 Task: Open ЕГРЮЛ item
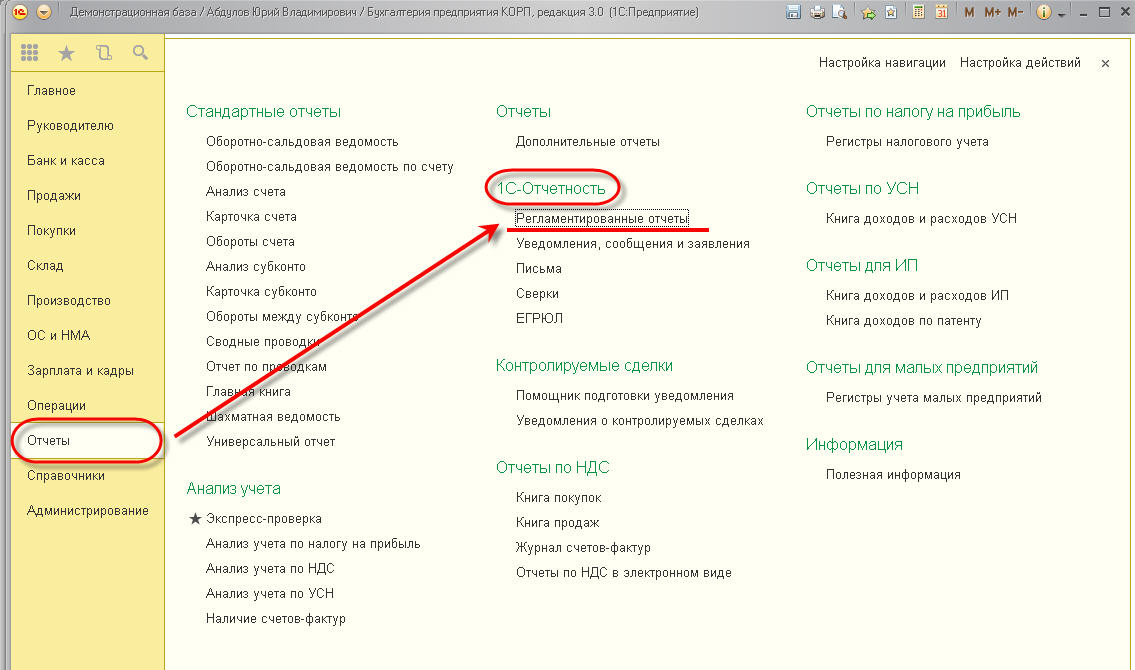point(539,318)
